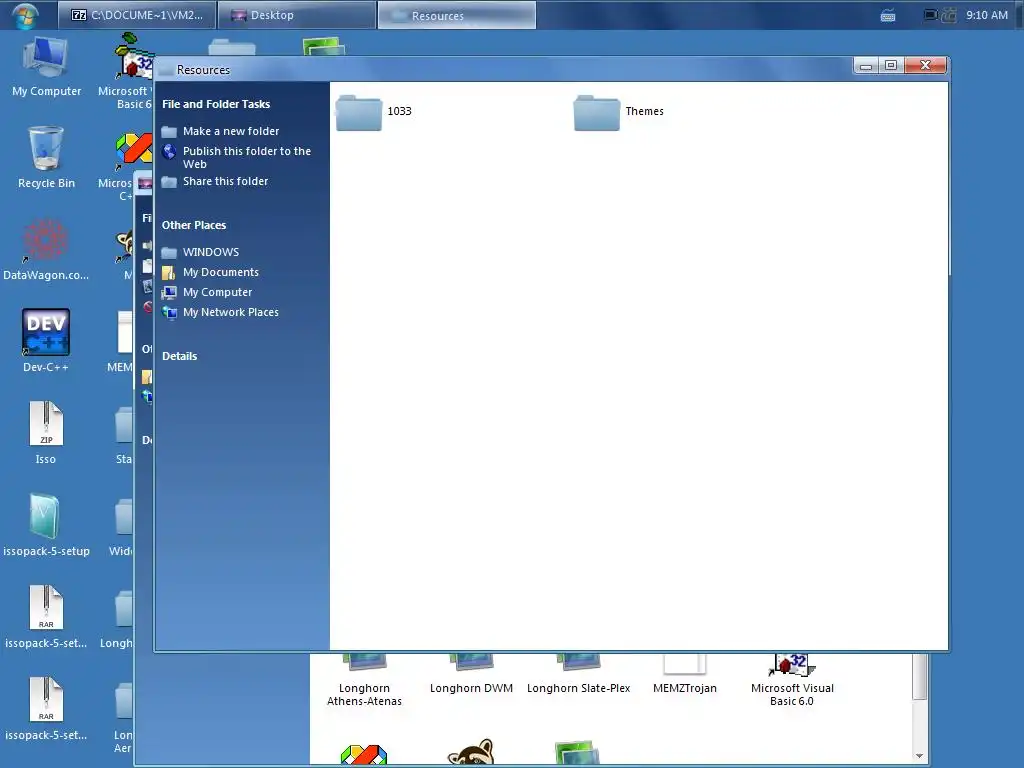Select Longhorn DWM in the Desktop window
Image resolution: width=1024 pixels, height=768 pixels.
471,675
